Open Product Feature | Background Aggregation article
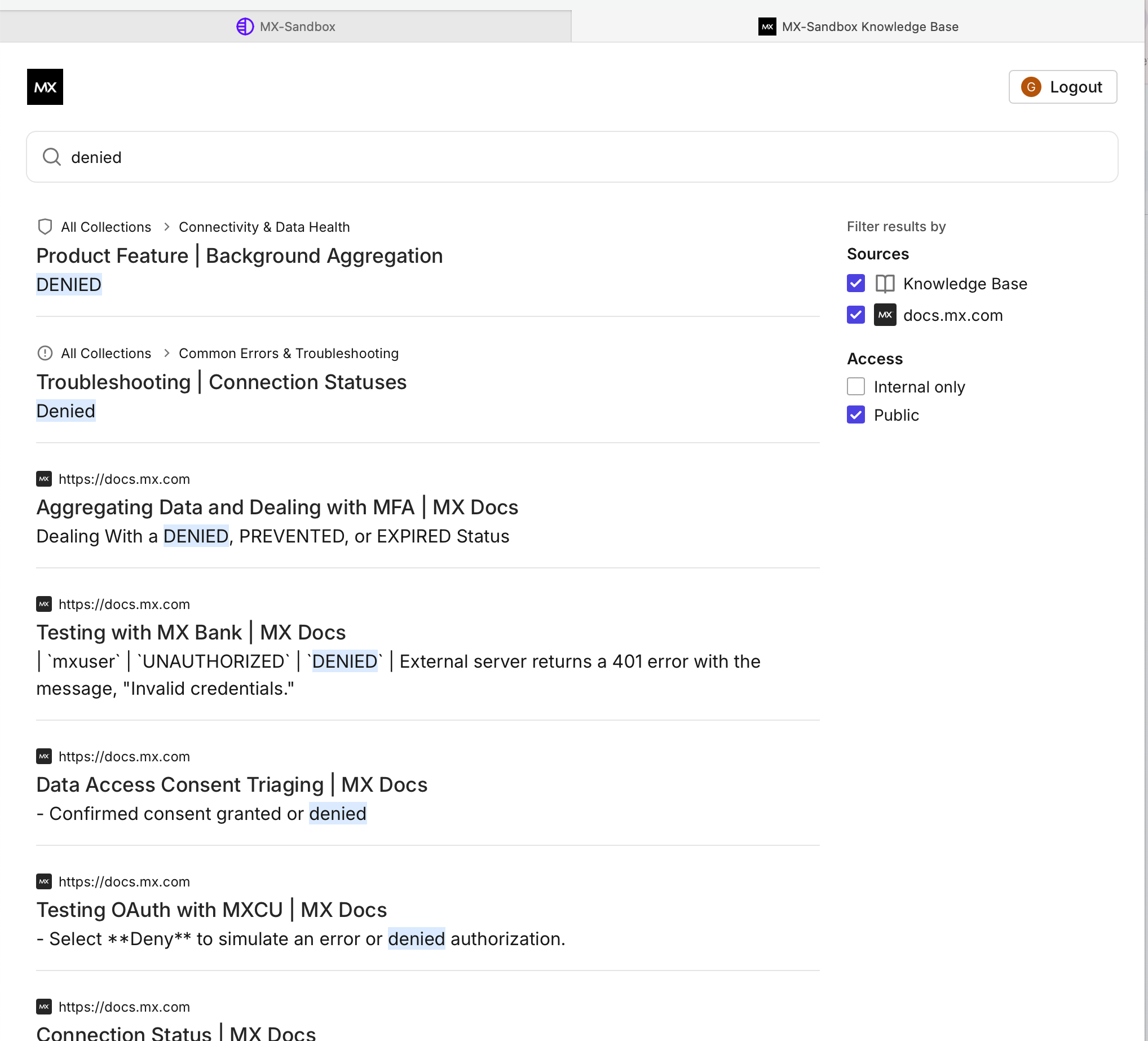The width and height of the screenshot is (1148, 1041). pyautogui.click(x=240, y=255)
